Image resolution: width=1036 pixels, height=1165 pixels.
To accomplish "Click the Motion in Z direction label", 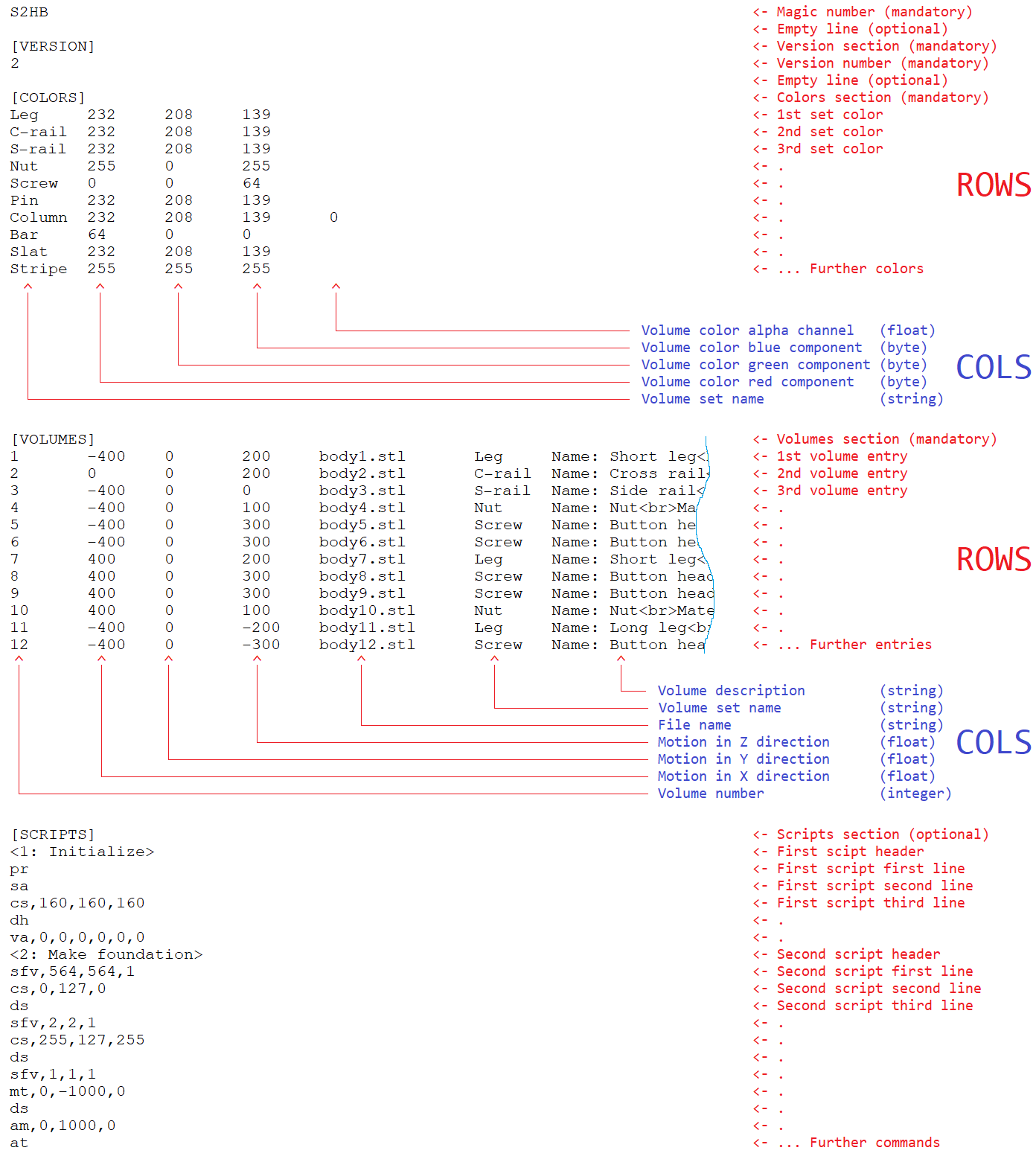I will point(744,742).
